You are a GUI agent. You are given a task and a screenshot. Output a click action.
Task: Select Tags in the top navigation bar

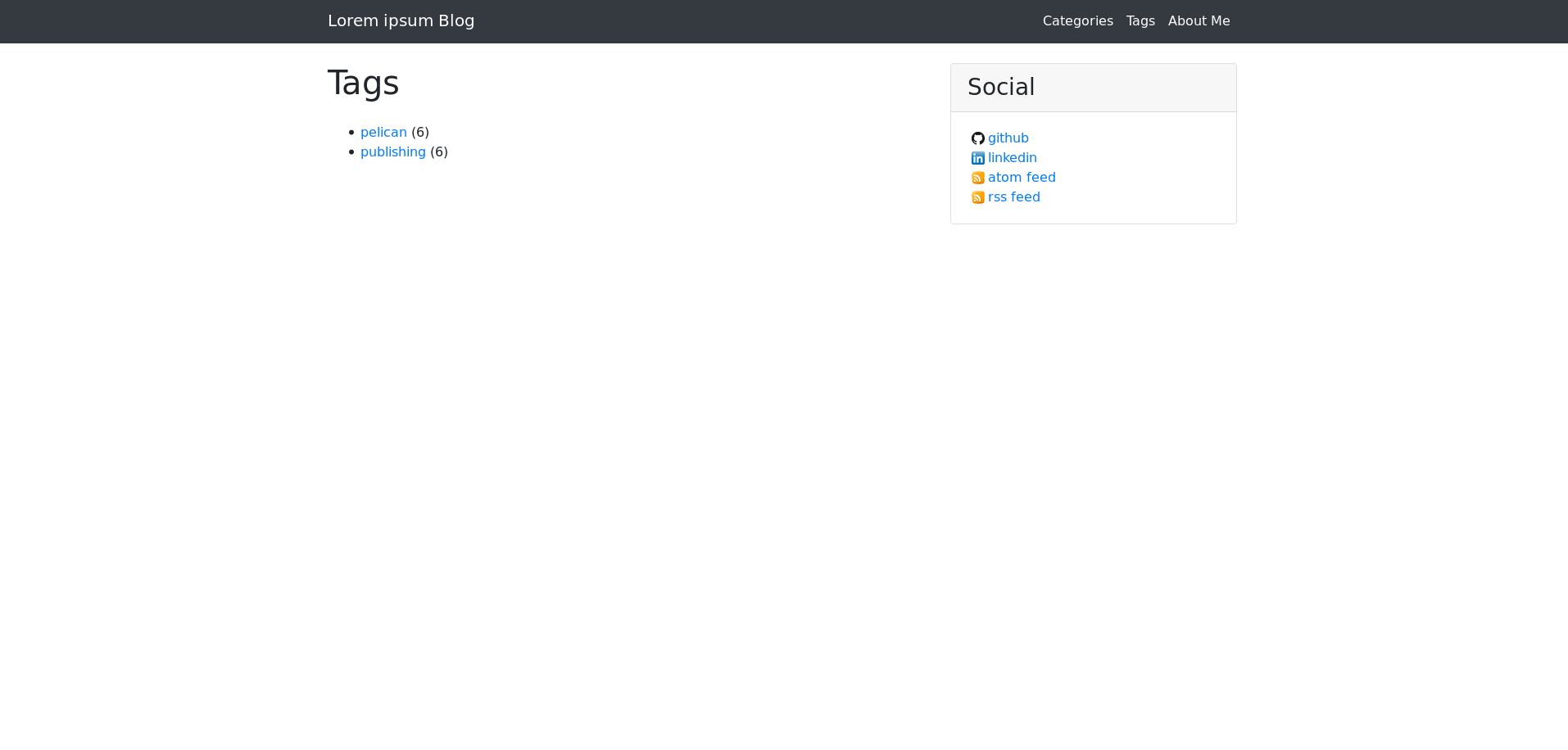click(1140, 21)
